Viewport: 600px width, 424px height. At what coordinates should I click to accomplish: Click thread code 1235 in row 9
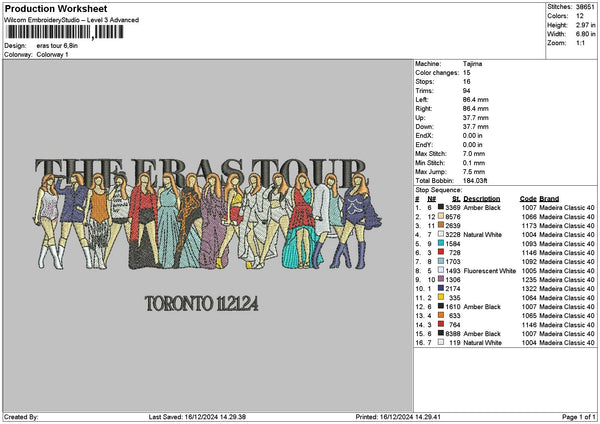pos(530,279)
